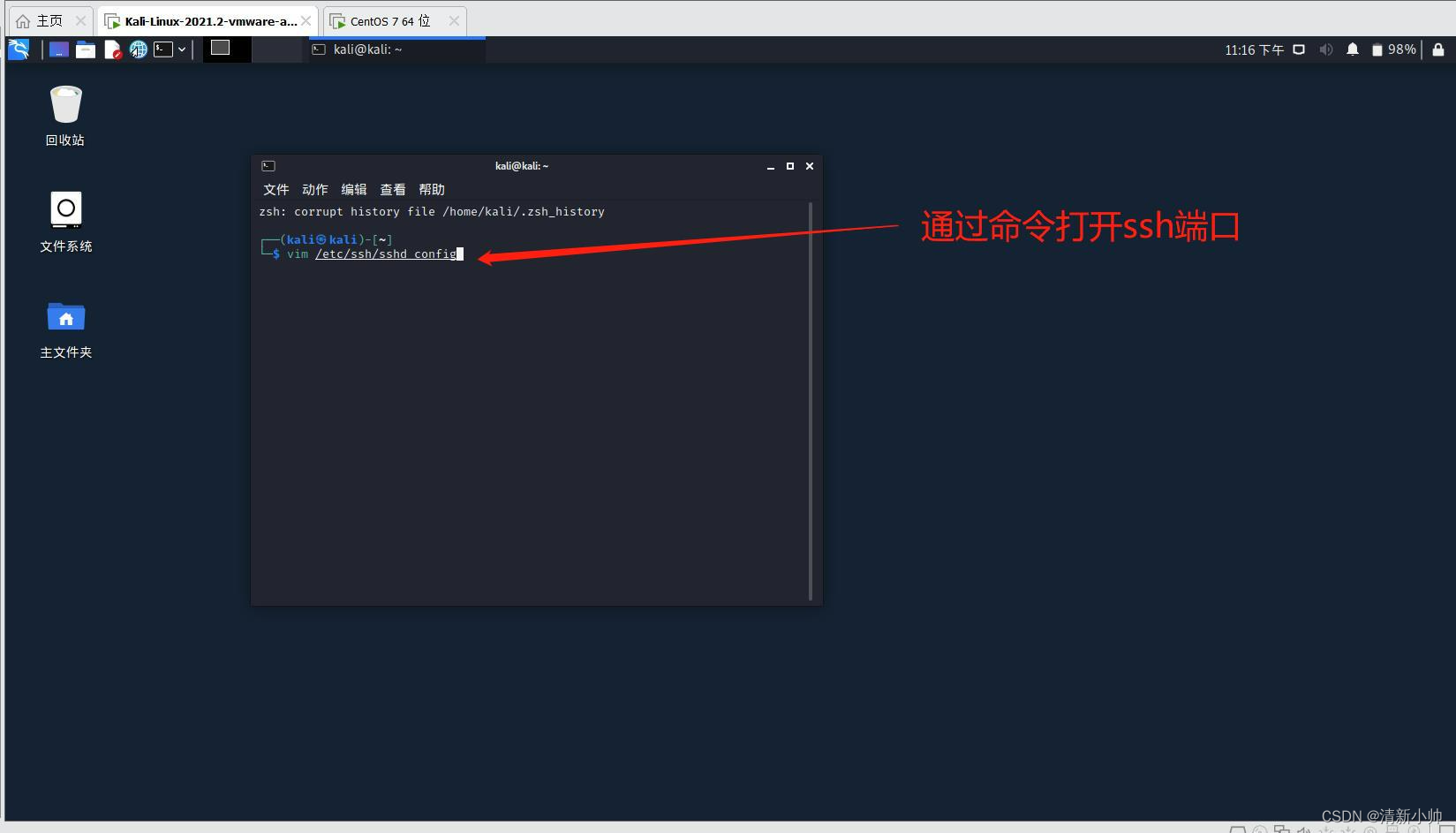This screenshot has width=1456, height=833.
Task: Open the 文件 menu in terminal
Action: [x=276, y=190]
